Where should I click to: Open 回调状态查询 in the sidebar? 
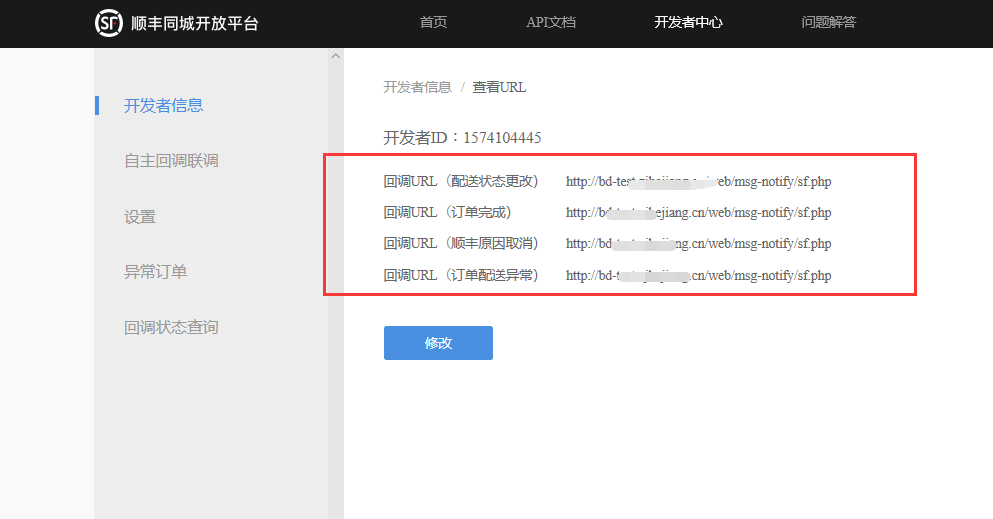coord(171,328)
